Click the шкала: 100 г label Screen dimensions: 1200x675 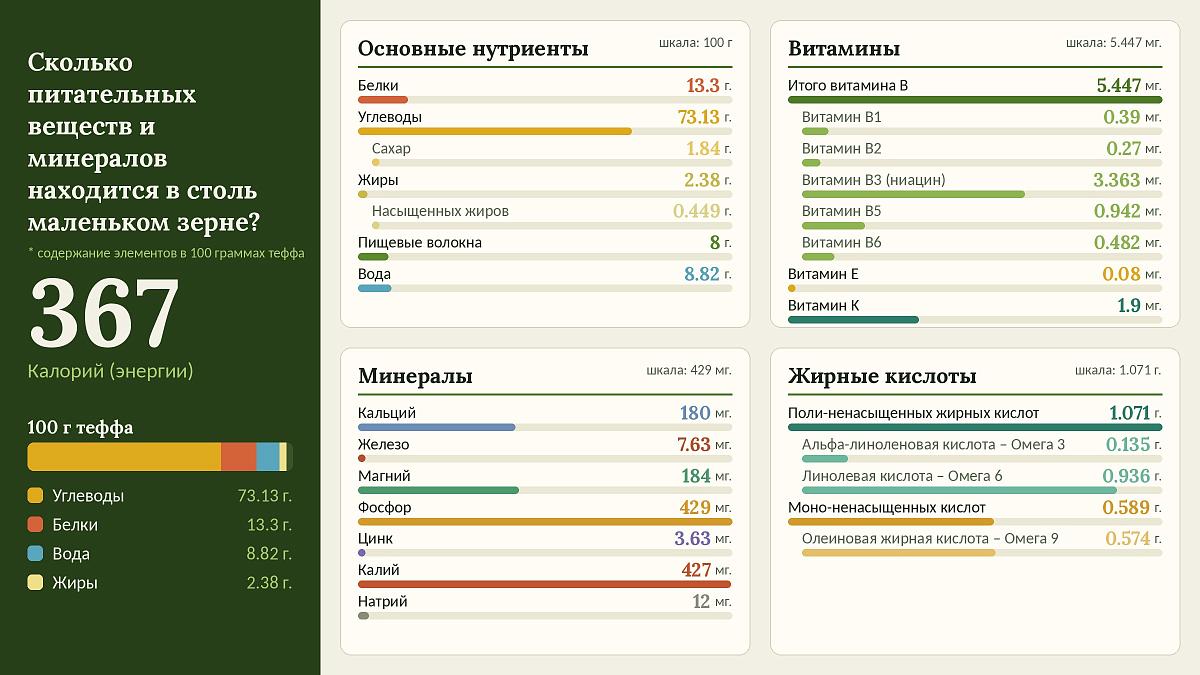(x=696, y=43)
